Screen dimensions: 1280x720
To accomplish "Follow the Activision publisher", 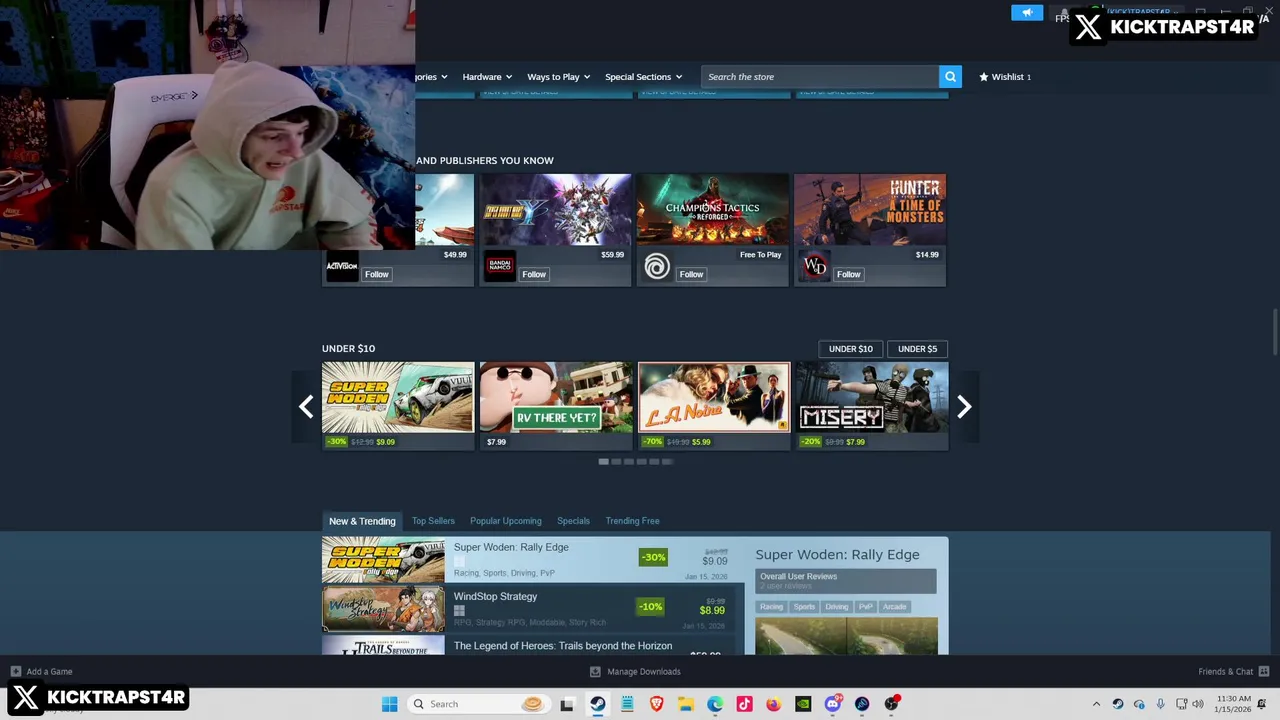I will [x=376, y=274].
